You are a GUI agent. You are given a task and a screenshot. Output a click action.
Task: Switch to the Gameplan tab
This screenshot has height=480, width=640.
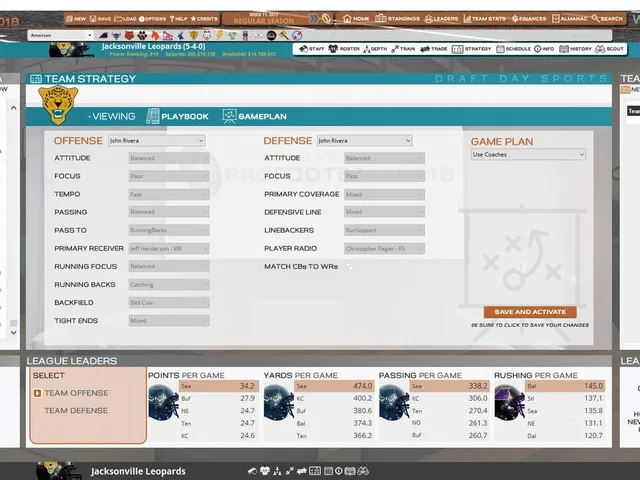(x=254, y=116)
